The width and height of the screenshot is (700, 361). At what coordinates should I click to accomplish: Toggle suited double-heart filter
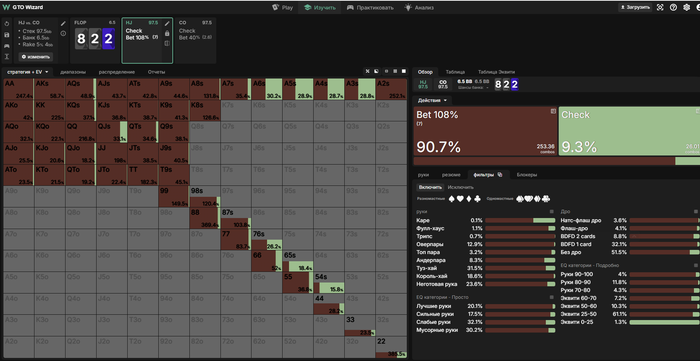pos(529,199)
